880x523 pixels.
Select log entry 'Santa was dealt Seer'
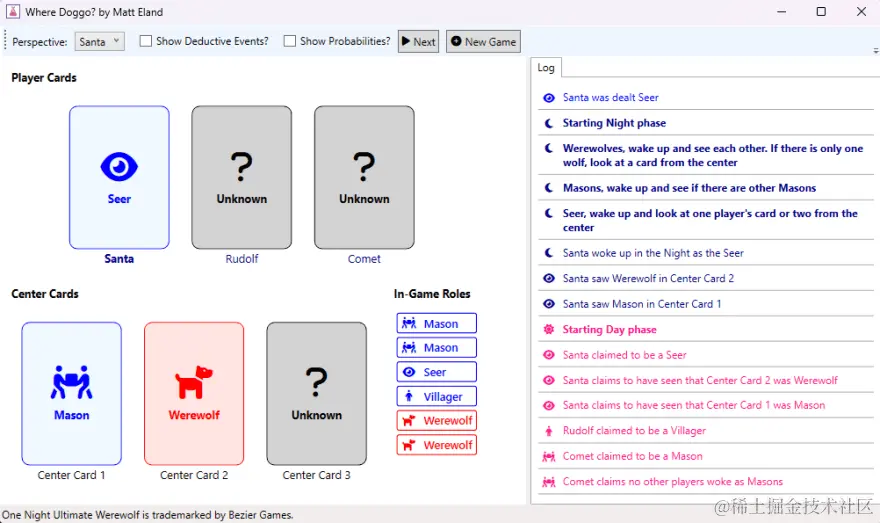tap(706, 98)
